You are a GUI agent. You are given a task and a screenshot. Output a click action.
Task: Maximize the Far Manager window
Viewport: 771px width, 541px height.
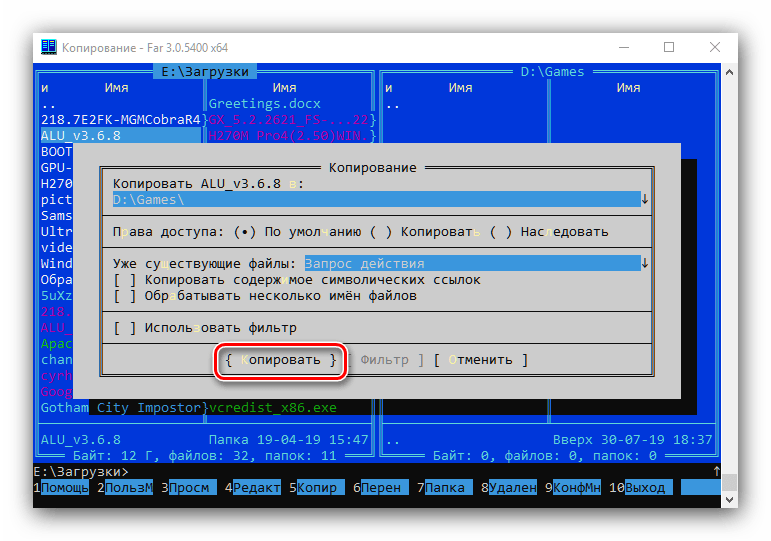pos(669,47)
